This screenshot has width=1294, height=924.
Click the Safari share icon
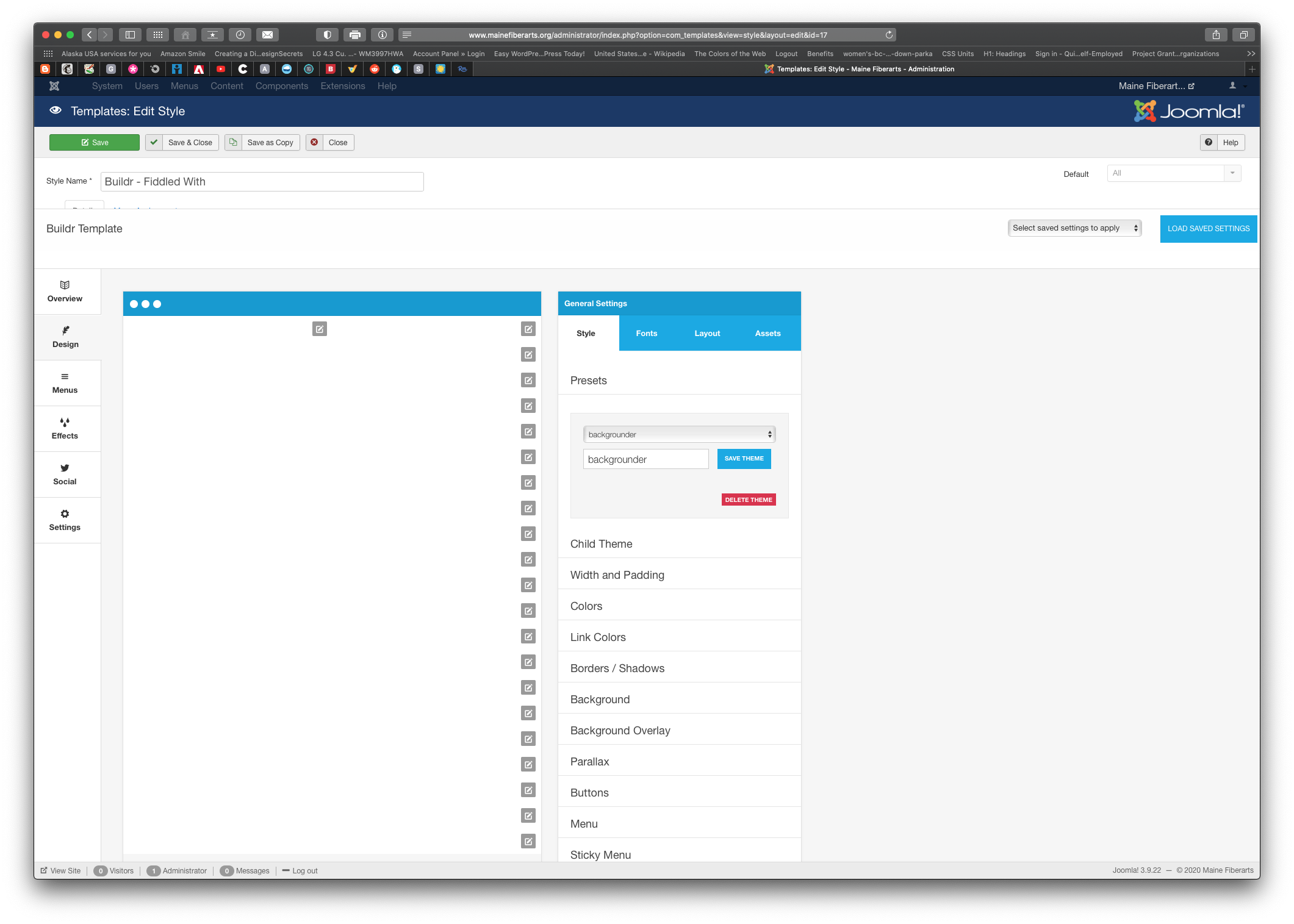coord(1216,35)
